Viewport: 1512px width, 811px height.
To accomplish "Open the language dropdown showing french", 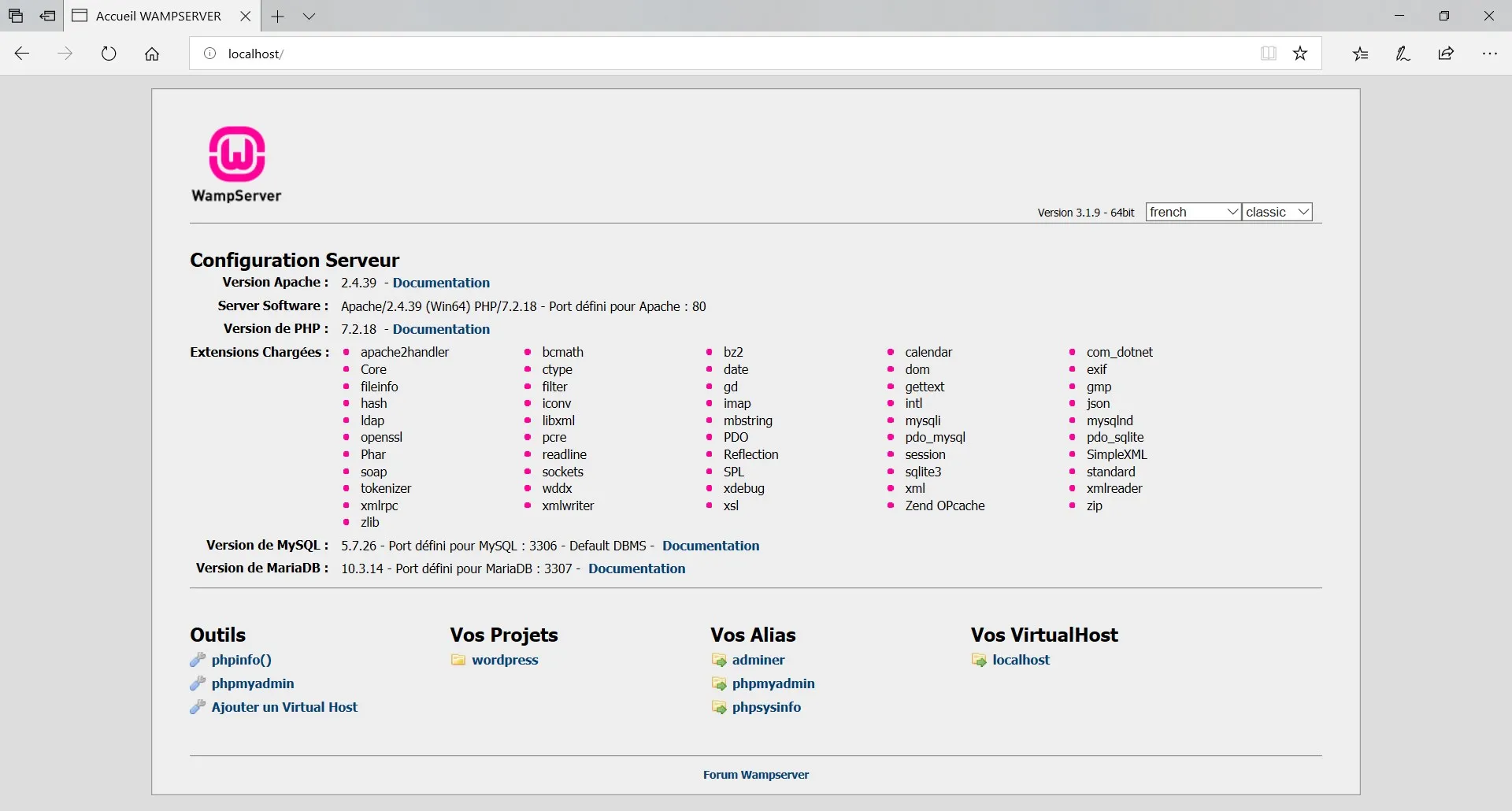I will (1192, 212).
